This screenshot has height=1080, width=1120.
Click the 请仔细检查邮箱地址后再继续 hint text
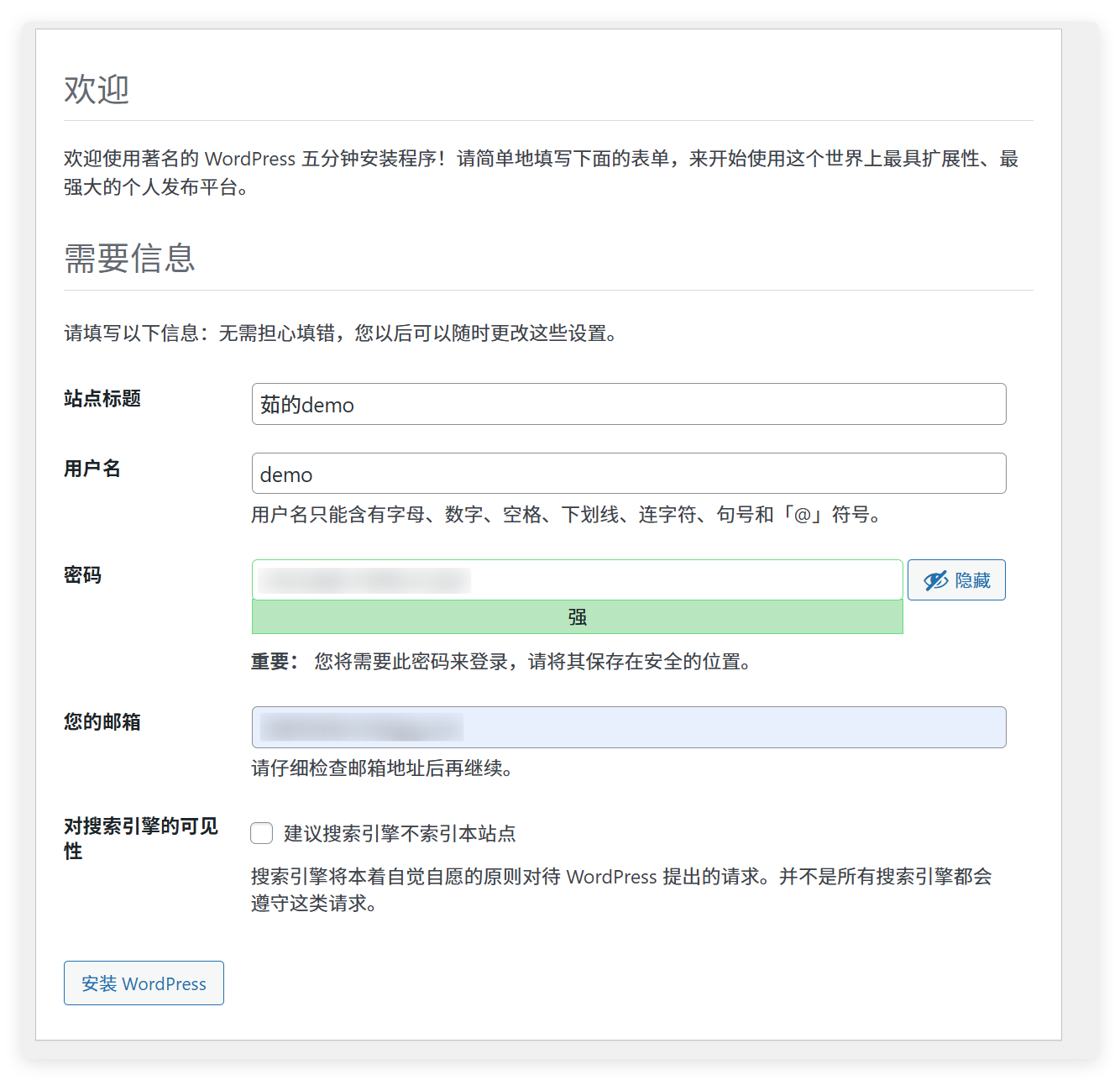pos(382,768)
